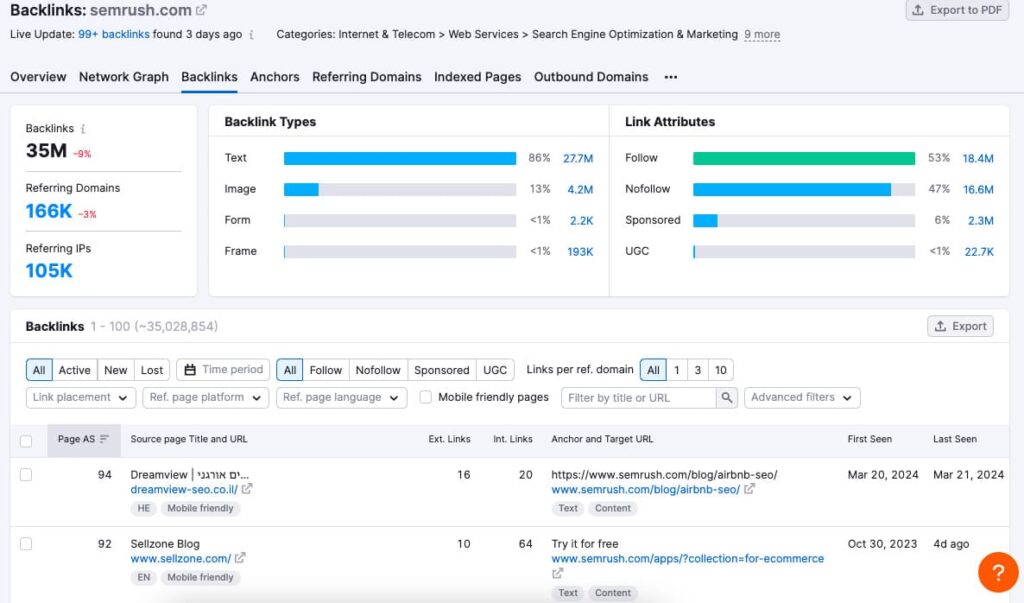
Task: Open dreamview-seo.co.il/ source link
Action: [184, 489]
